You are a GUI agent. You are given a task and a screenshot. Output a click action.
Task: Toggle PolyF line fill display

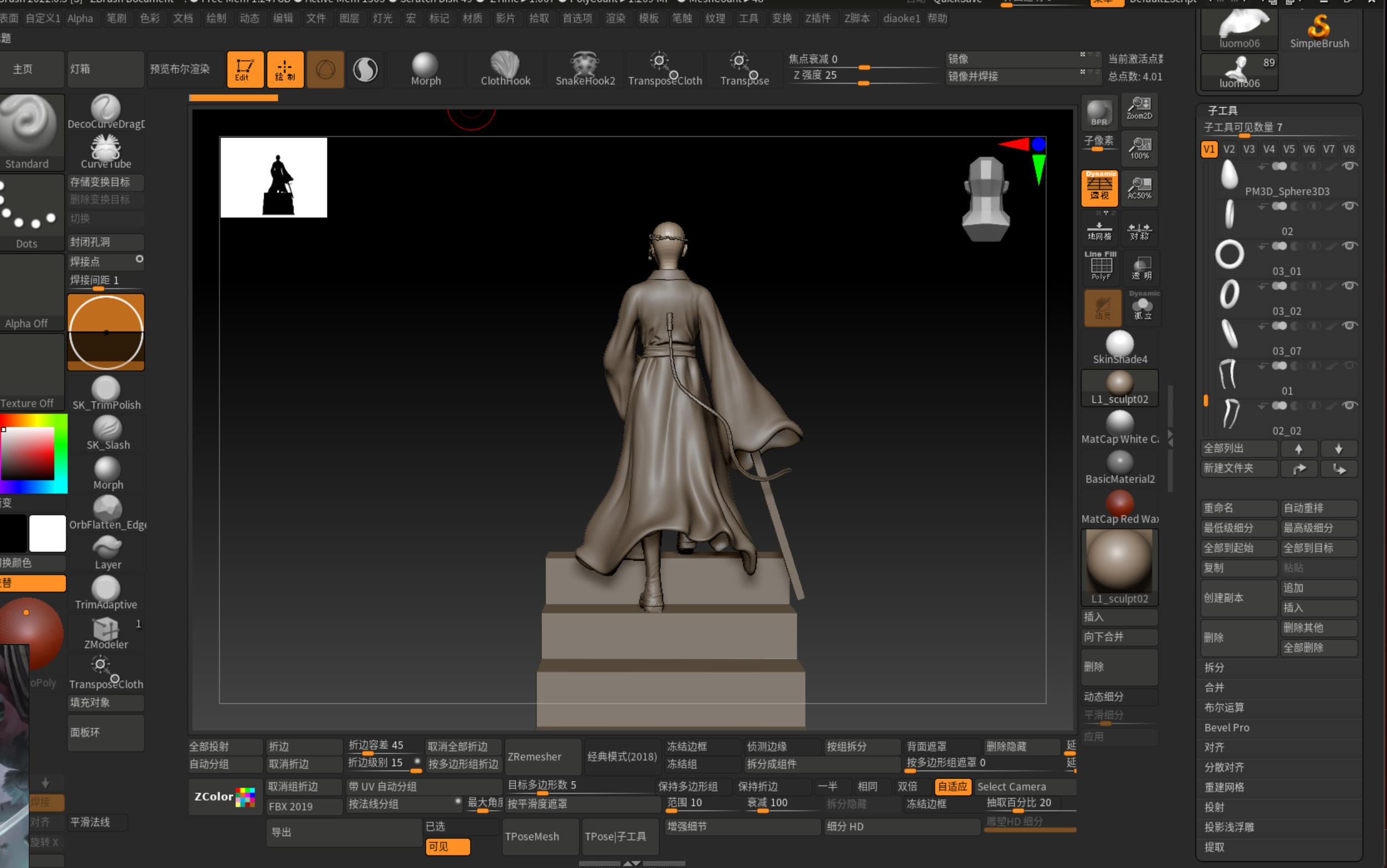[x=1100, y=267]
